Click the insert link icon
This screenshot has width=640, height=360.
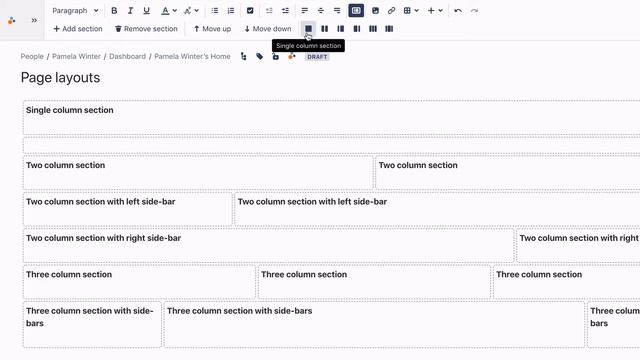point(391,11)
